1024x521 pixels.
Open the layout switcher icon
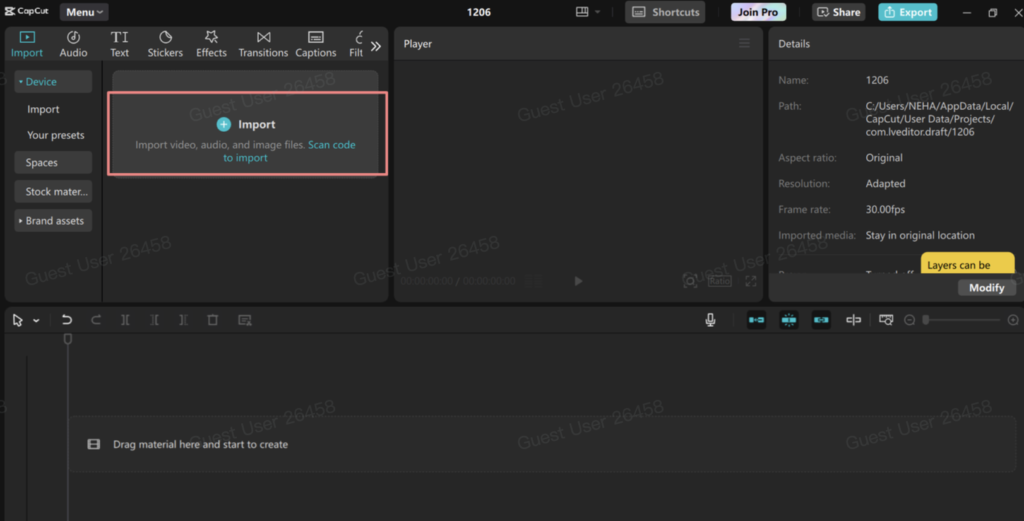[x=582, y=12]
